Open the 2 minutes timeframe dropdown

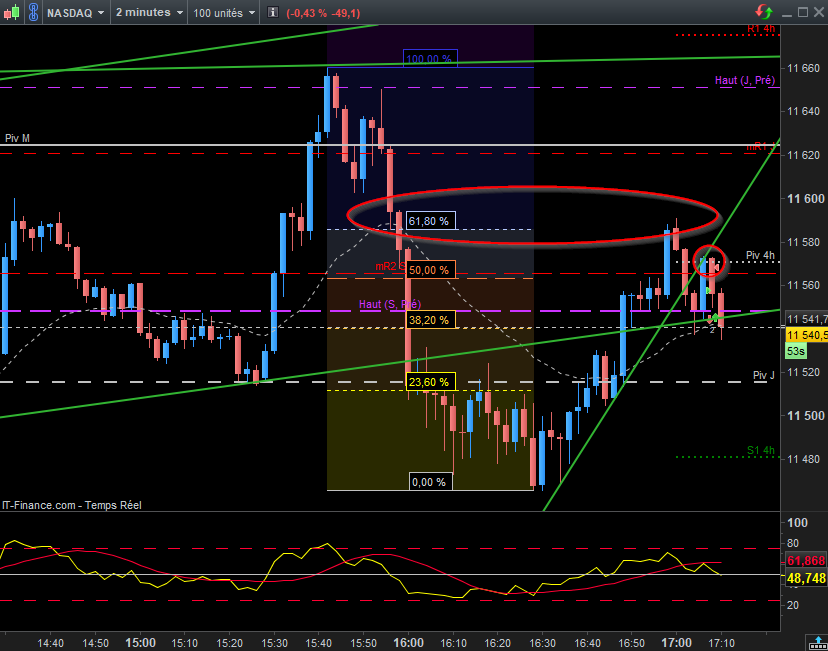pyautogui.click(x=149, y=12)
